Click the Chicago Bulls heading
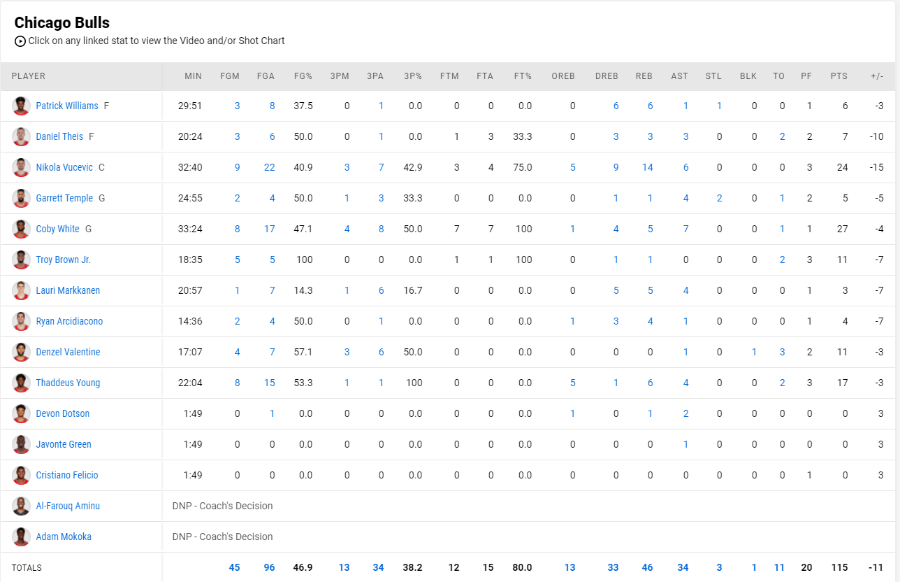This screenshot has width=900, height=582. click(62, 22)
